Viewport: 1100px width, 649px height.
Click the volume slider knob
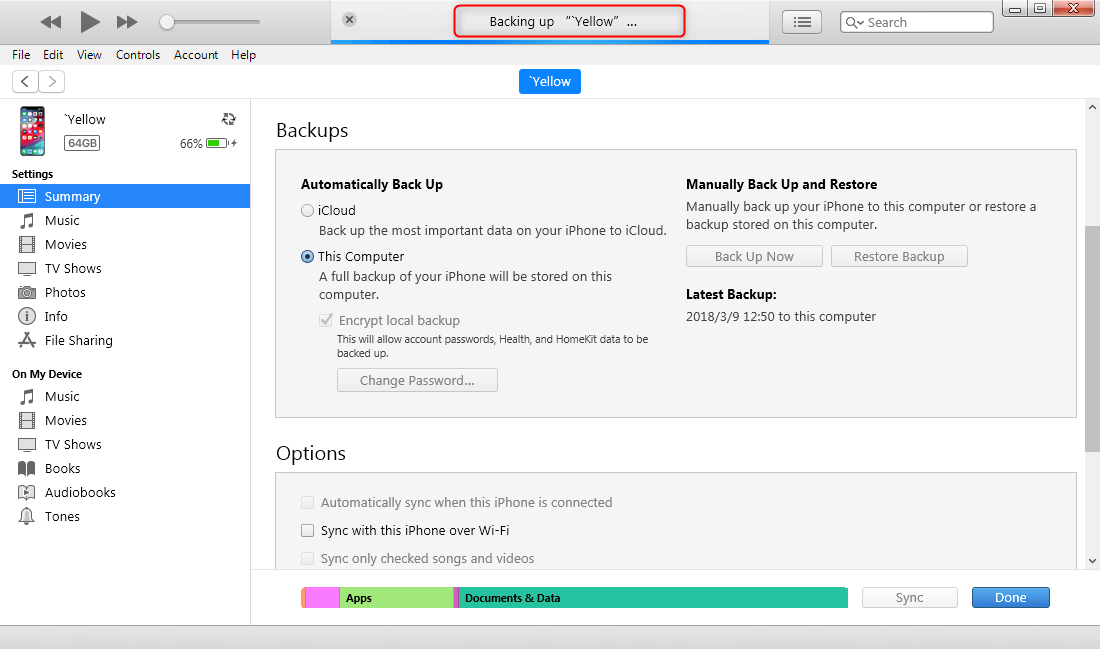[166, 22]
